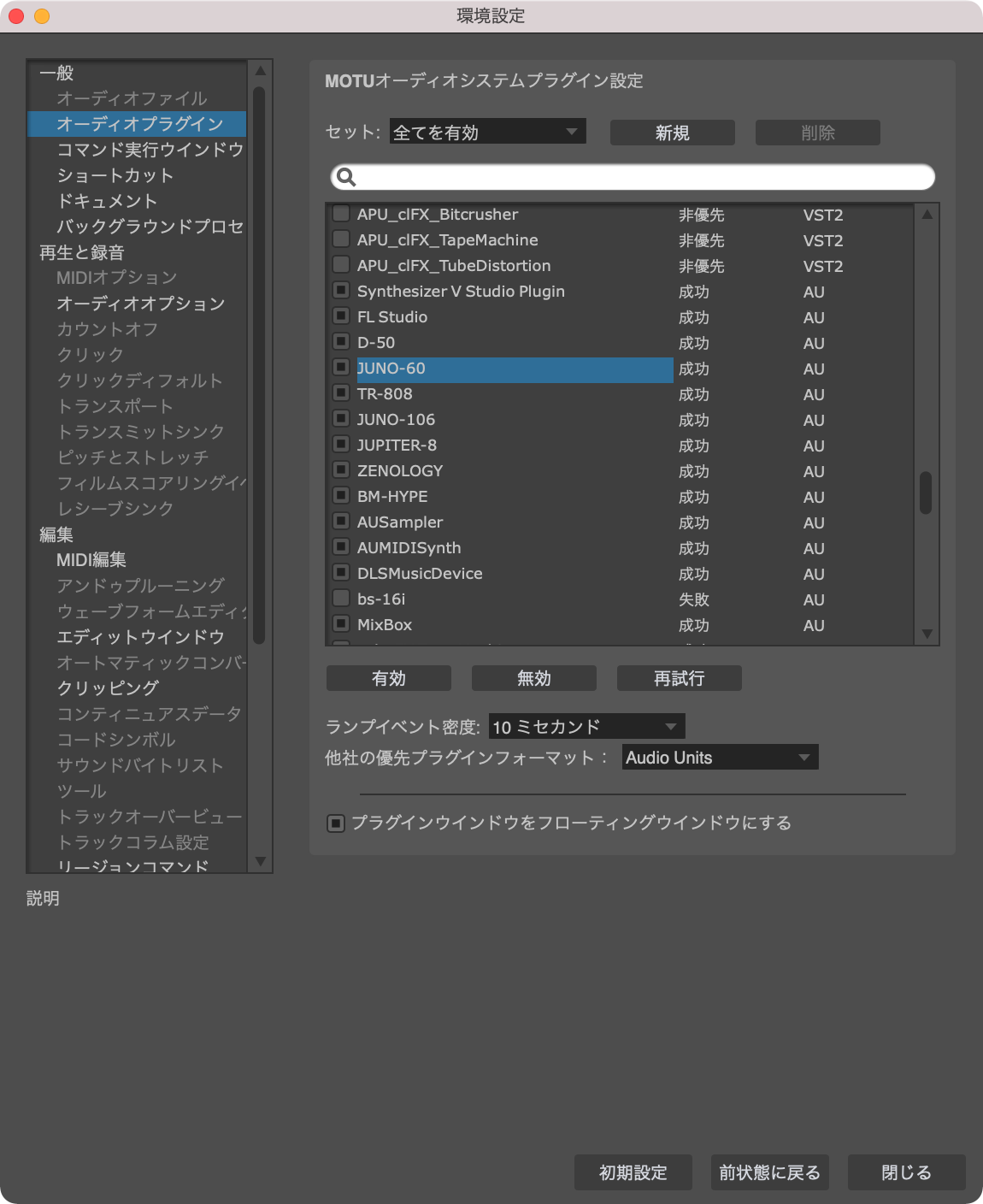The height and width of the screenshot is (1204, 983).
Task: Click the plugin search field
Action: click(633, 177)
